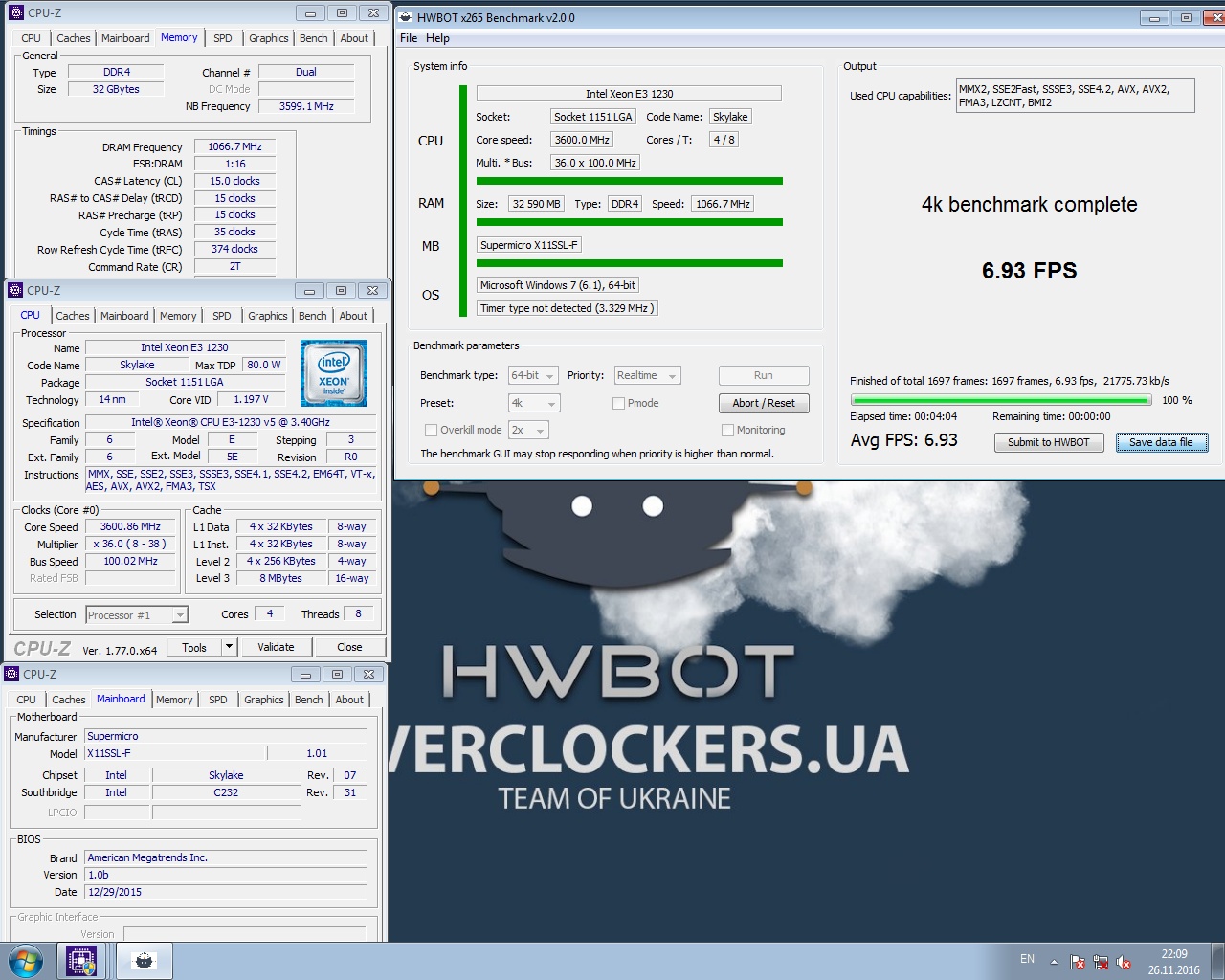
Task: Click the Supermicro X11SSL-F motherboard field
Action: point(529,245)
